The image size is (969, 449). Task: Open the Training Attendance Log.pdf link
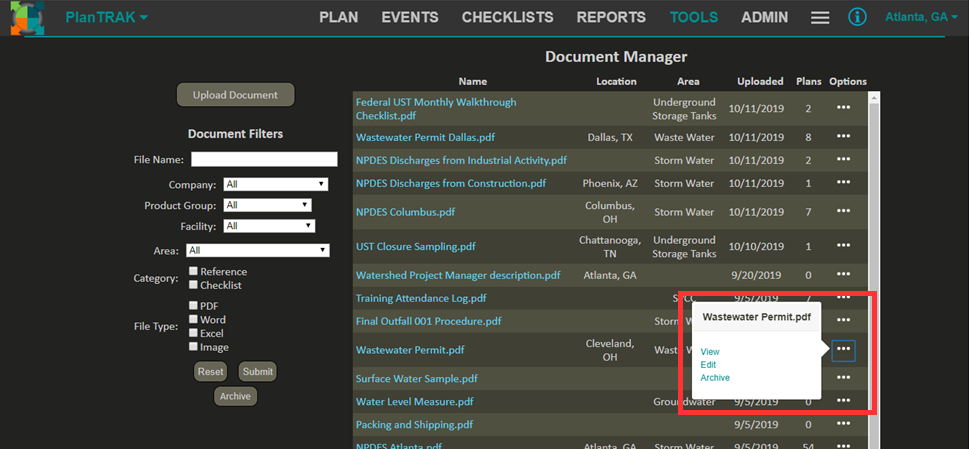421,298
